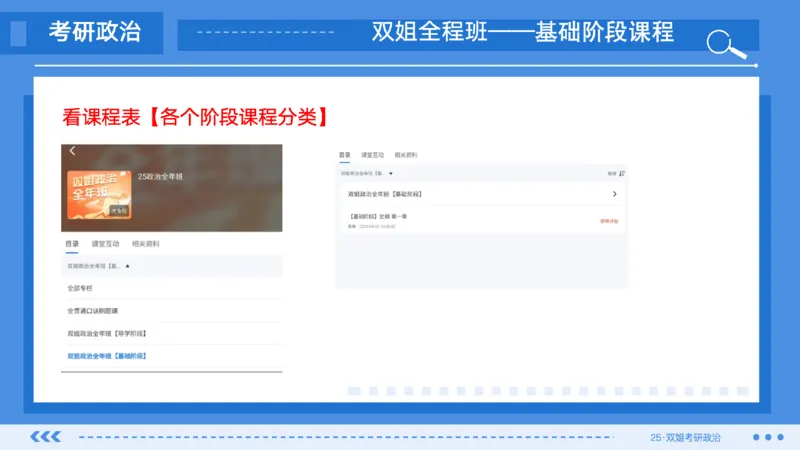Screen dimensions: 800x450
Task: Go back using the arrow on the course banner
Action: click(72, 151)
